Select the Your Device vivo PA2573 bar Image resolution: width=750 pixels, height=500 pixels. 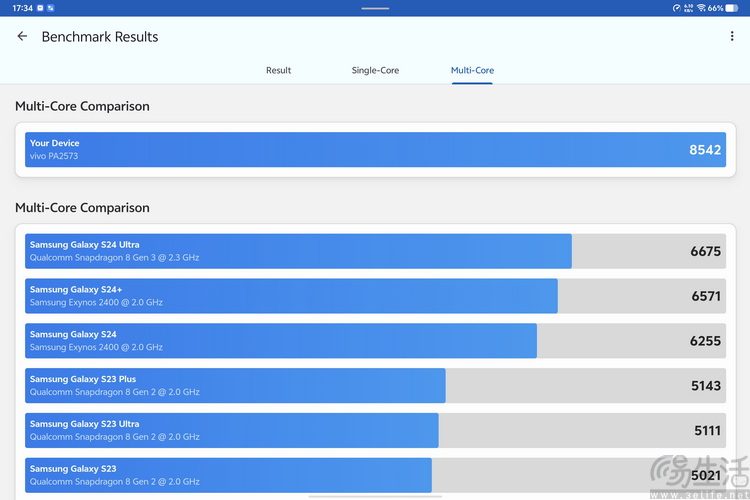375,150
